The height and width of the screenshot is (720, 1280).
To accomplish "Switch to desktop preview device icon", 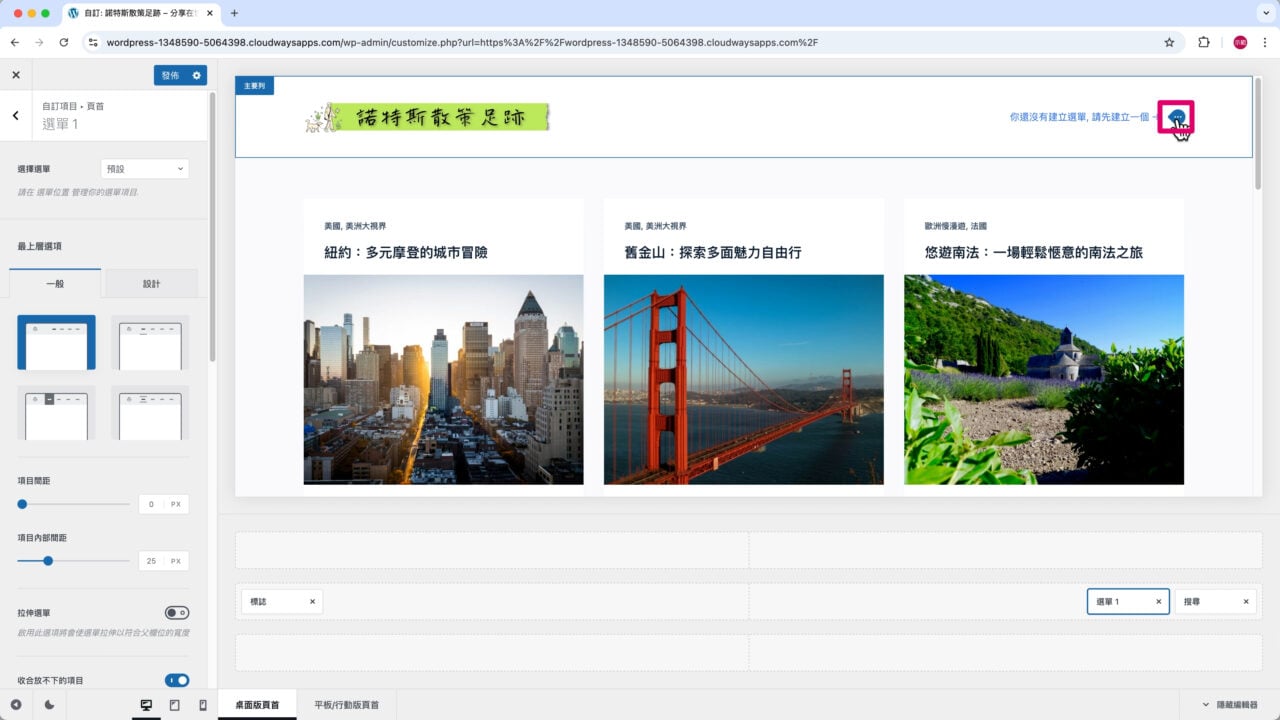I will [x=146, y=705].
